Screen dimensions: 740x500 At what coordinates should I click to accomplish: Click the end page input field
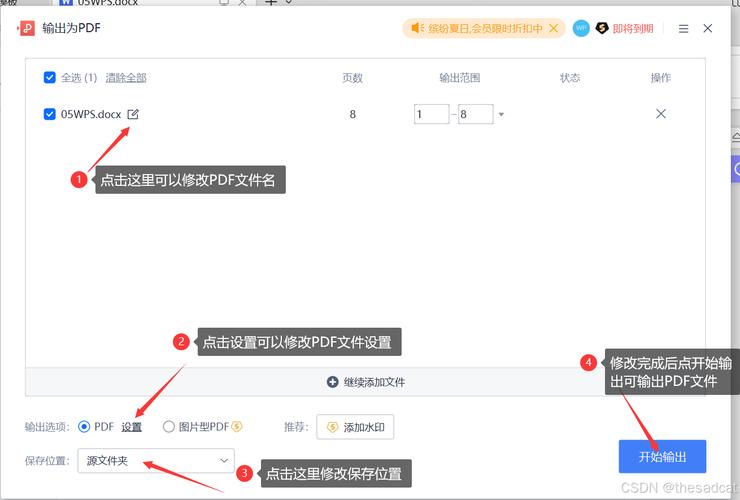(x=476, y=114)
